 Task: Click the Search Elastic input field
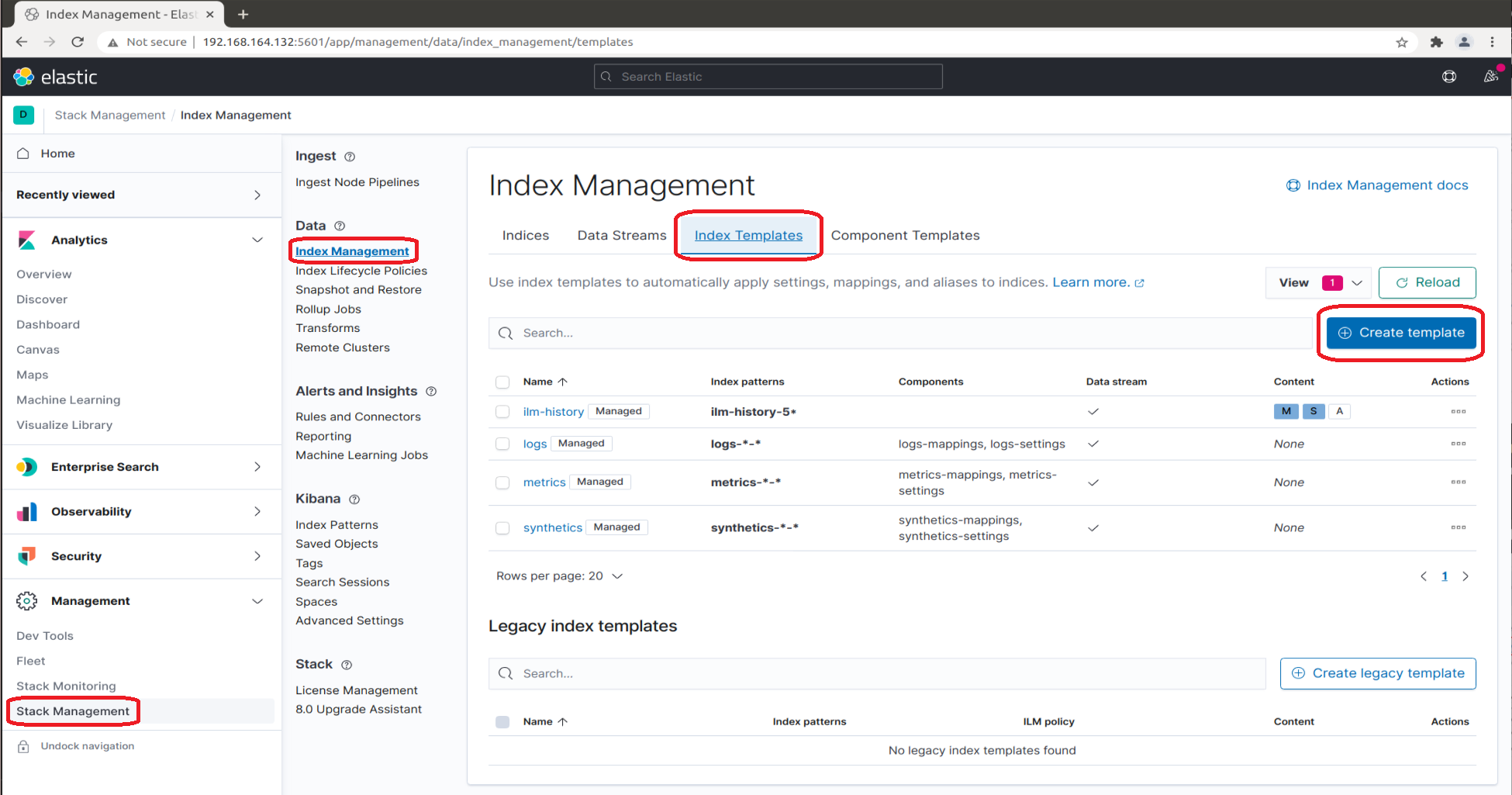point(768,77)
